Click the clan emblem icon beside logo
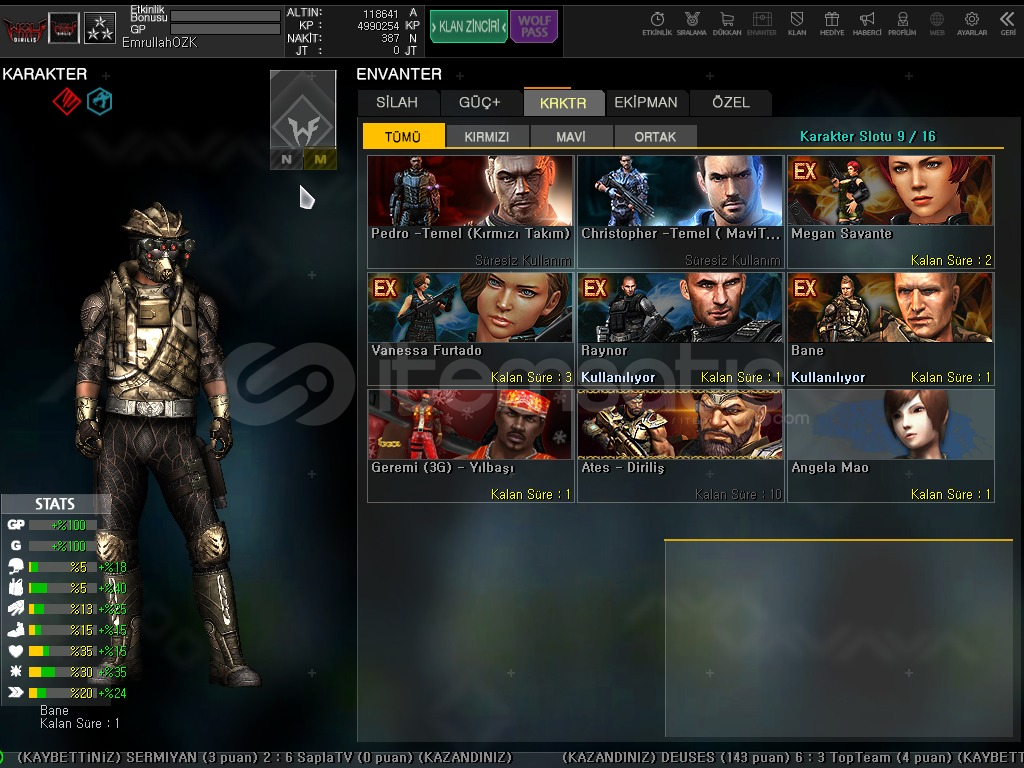1024x768 pixels. pyautogui.click(x=64, y=28)
